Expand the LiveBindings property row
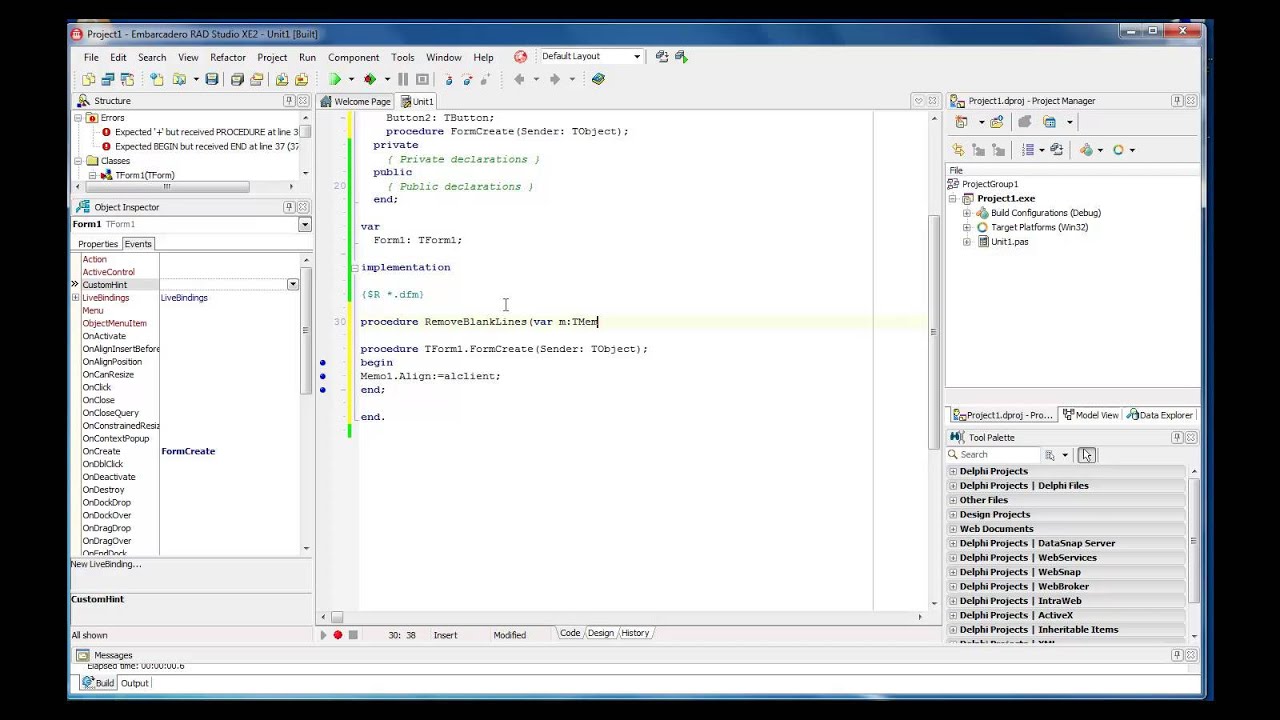 click(75, 298)
